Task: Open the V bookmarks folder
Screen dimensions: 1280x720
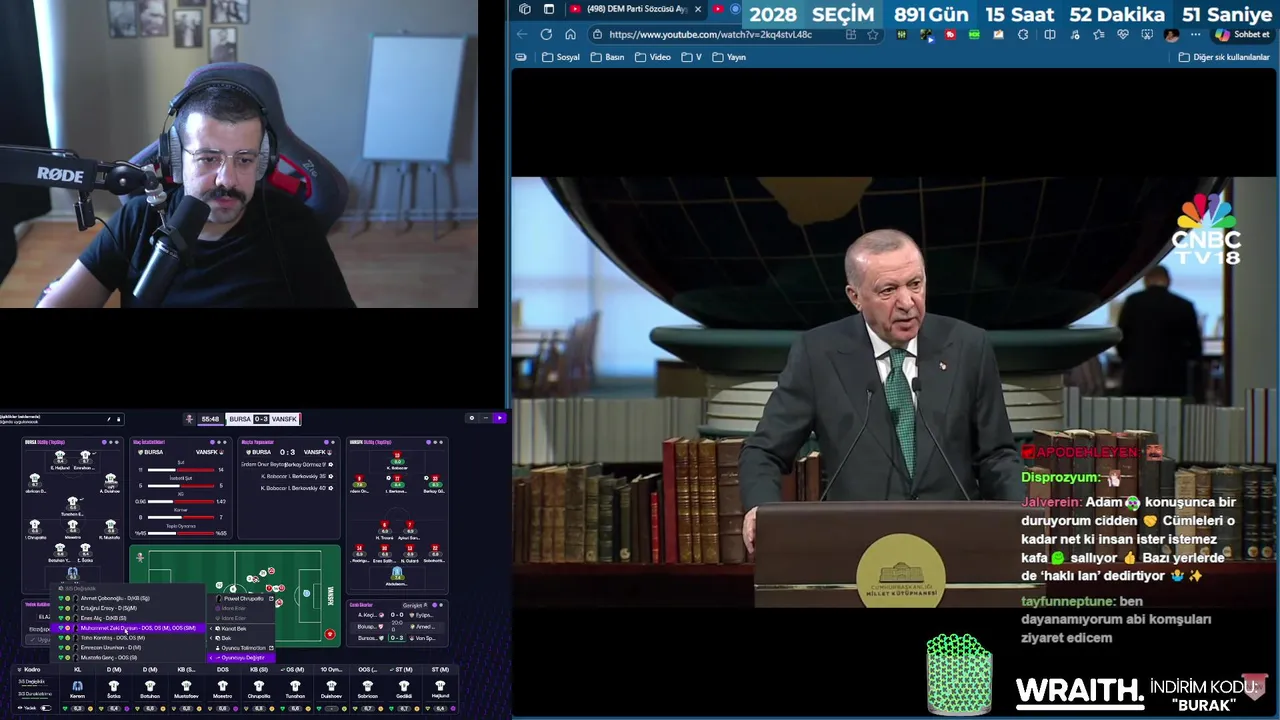Action: pyautogui.click(x=692, y=57)
